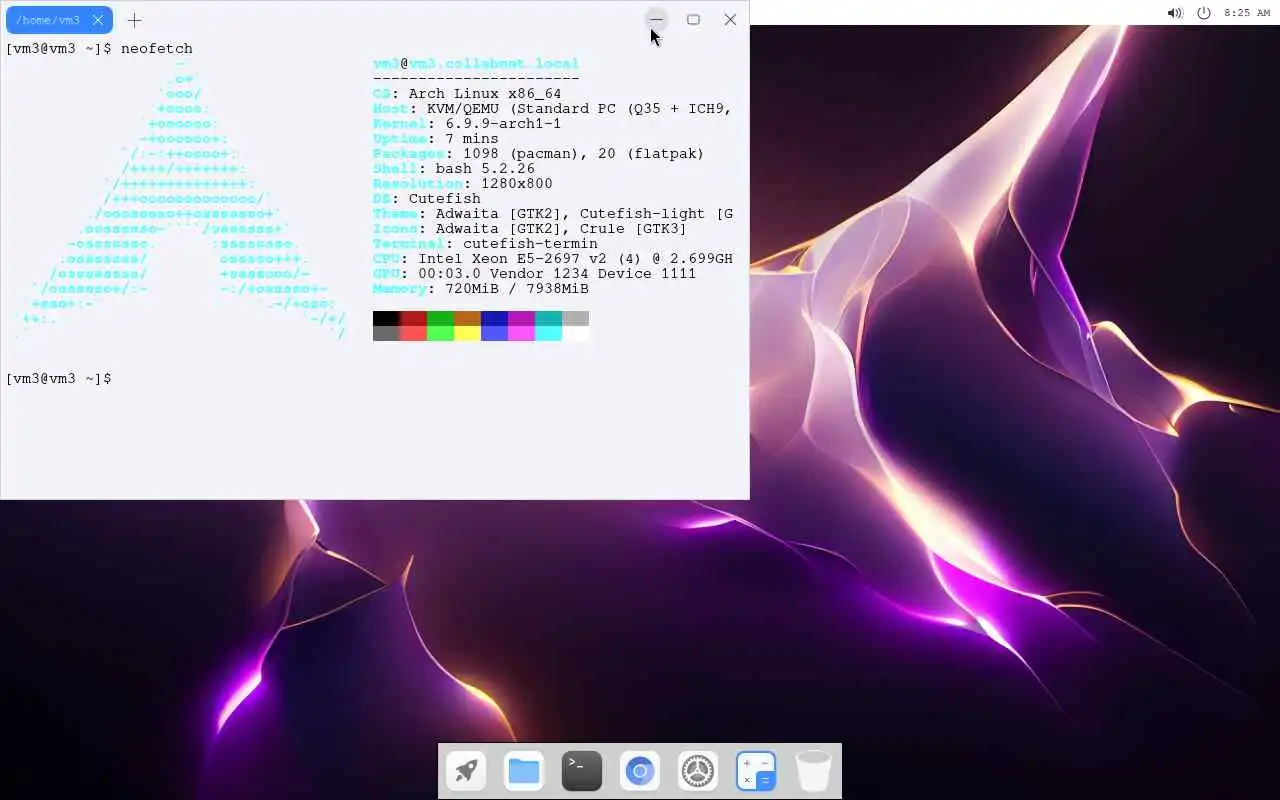Click the 'GPU: 00:03.0 Vendor 1234' line
The height and width of the screenshot is (800, 1280).
(535, 274)
